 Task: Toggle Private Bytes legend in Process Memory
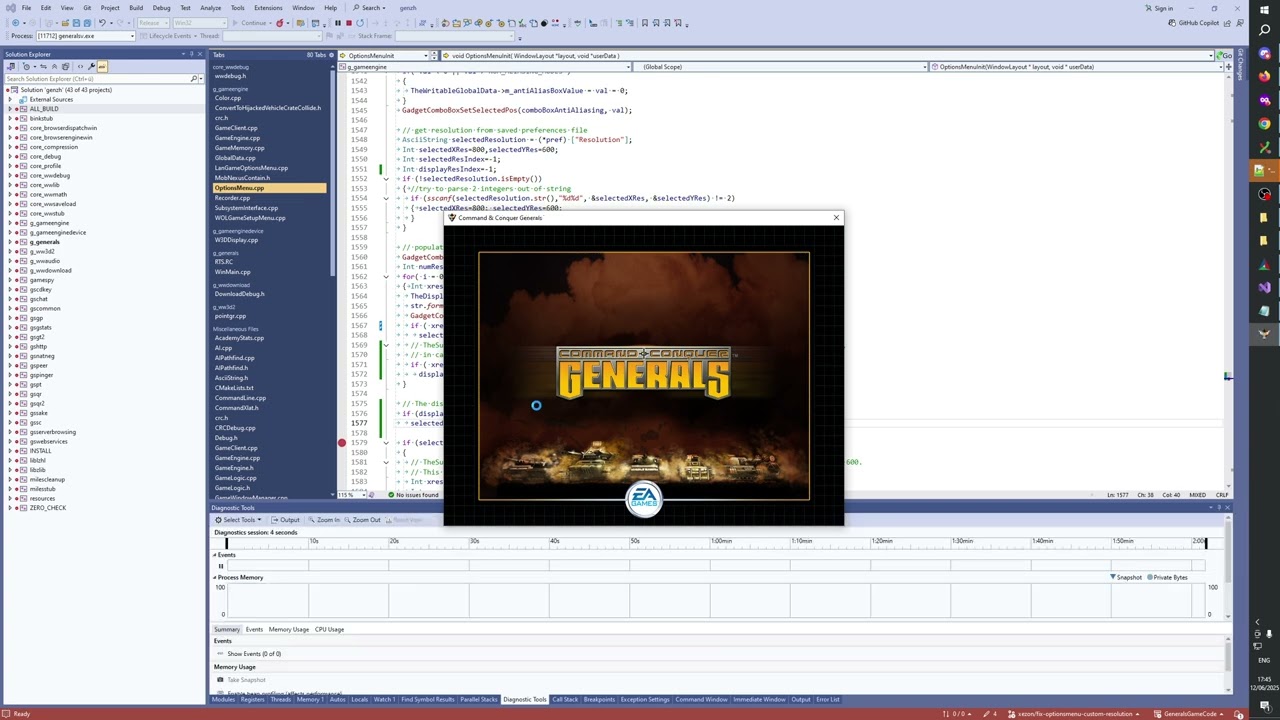click(x=1168, y=577)
